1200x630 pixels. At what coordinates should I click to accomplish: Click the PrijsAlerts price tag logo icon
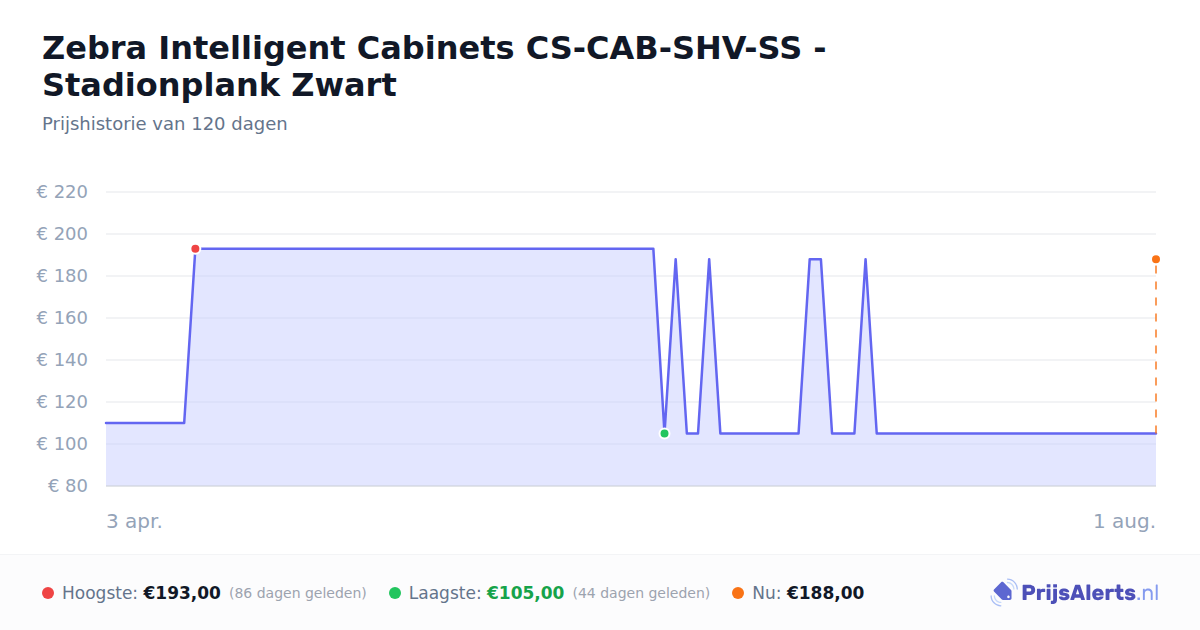click(x=1003, y=593)
